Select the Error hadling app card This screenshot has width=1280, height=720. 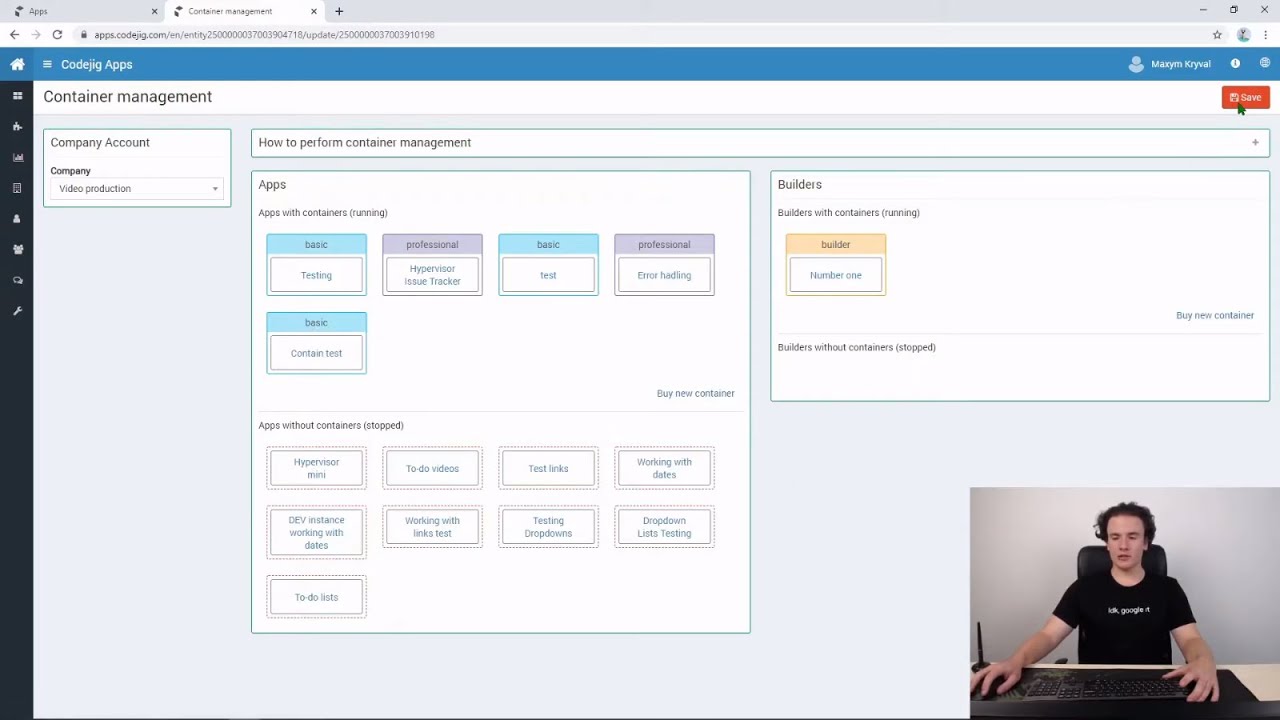[664, 265]
